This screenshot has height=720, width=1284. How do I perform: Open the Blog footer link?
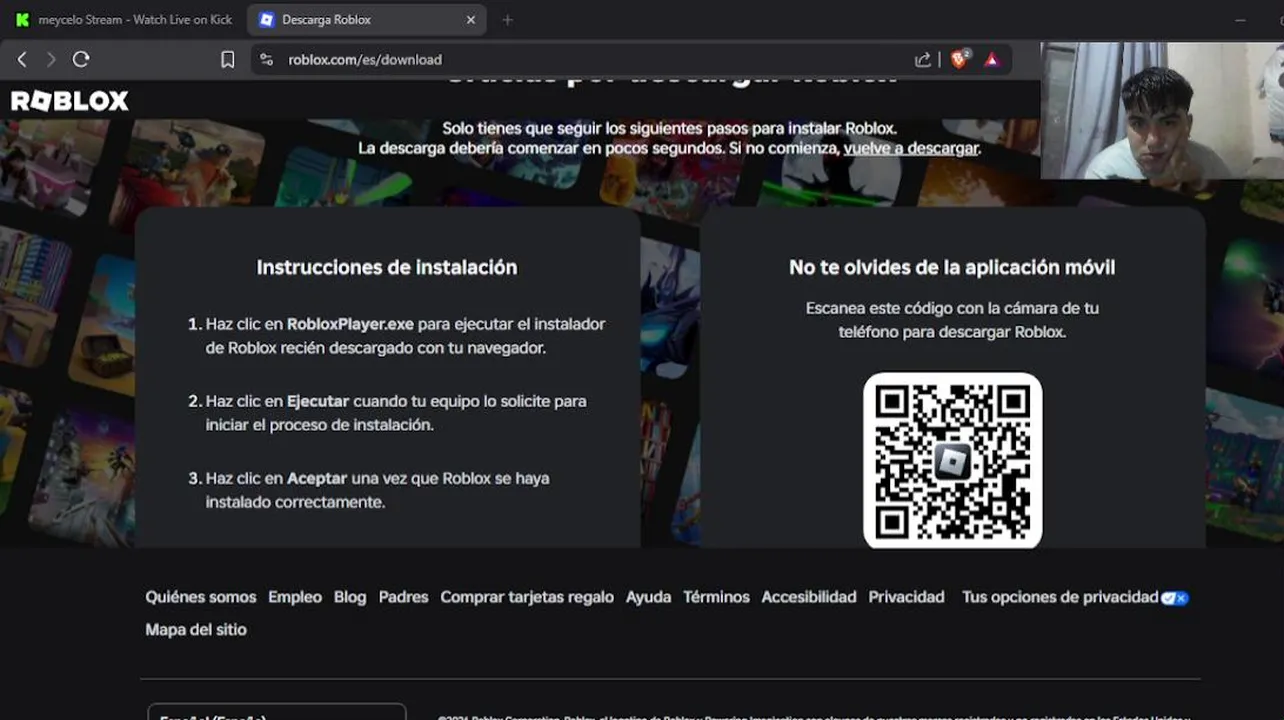click(x=350, y=597)
